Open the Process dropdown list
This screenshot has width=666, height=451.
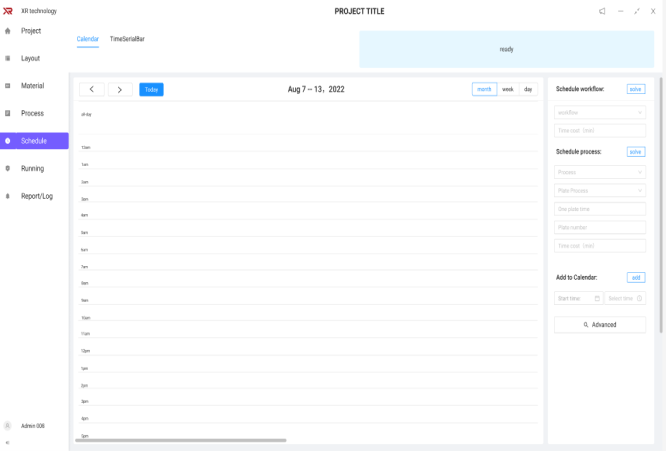pyautogui.click(x=600, y=172)
